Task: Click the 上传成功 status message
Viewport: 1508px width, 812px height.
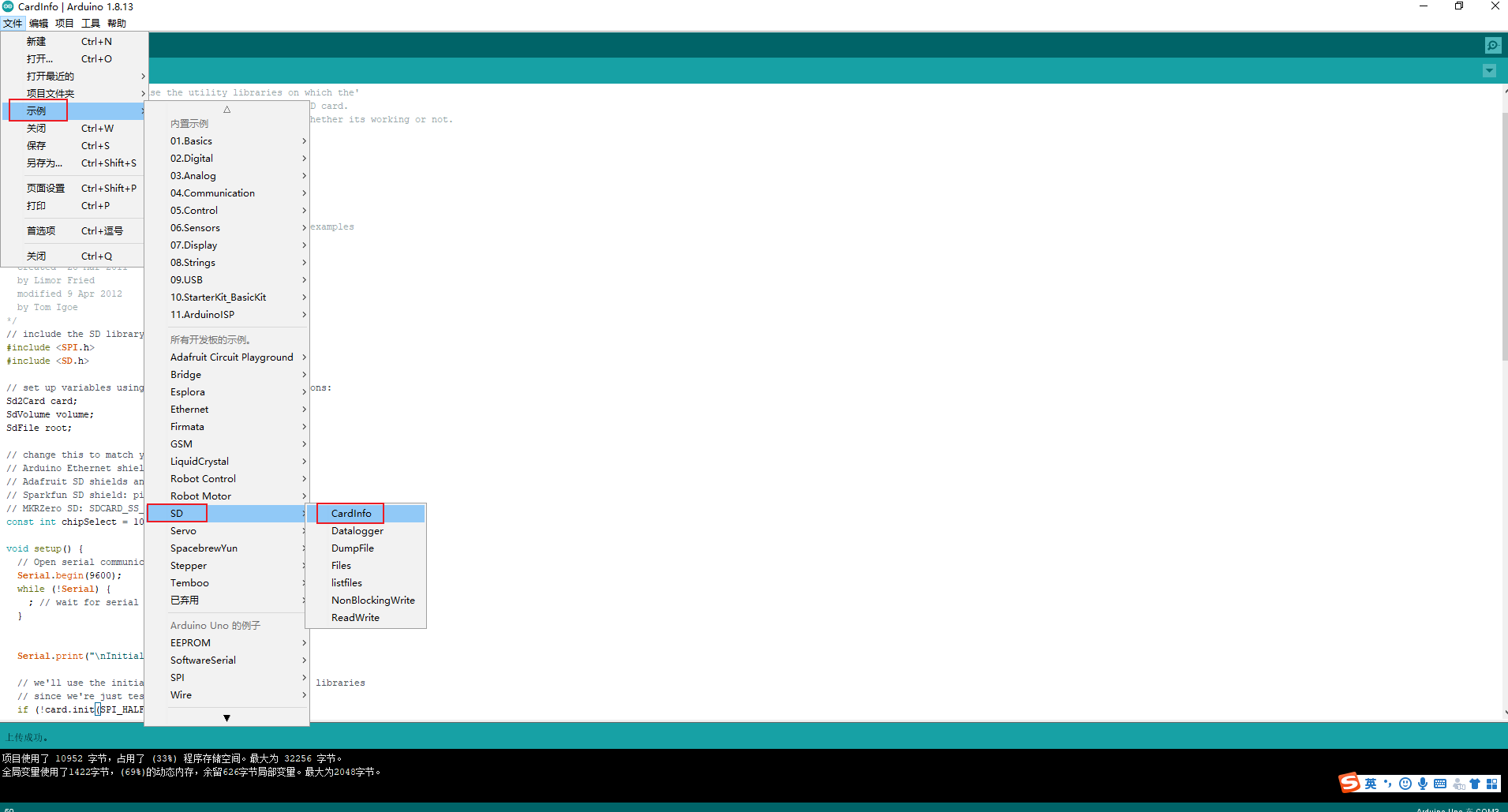Action: pos(27,737)
